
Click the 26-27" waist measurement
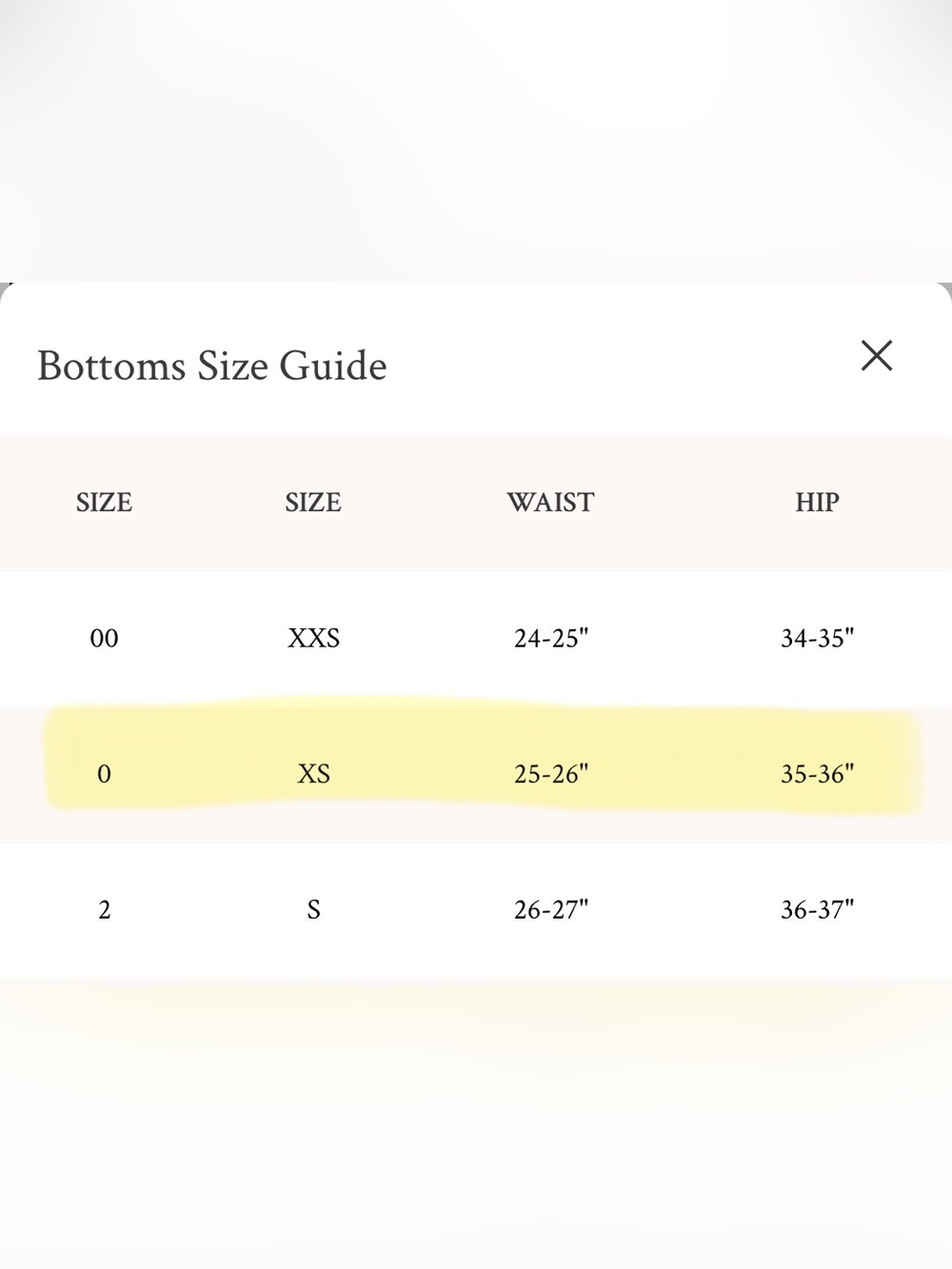[551, 911]
